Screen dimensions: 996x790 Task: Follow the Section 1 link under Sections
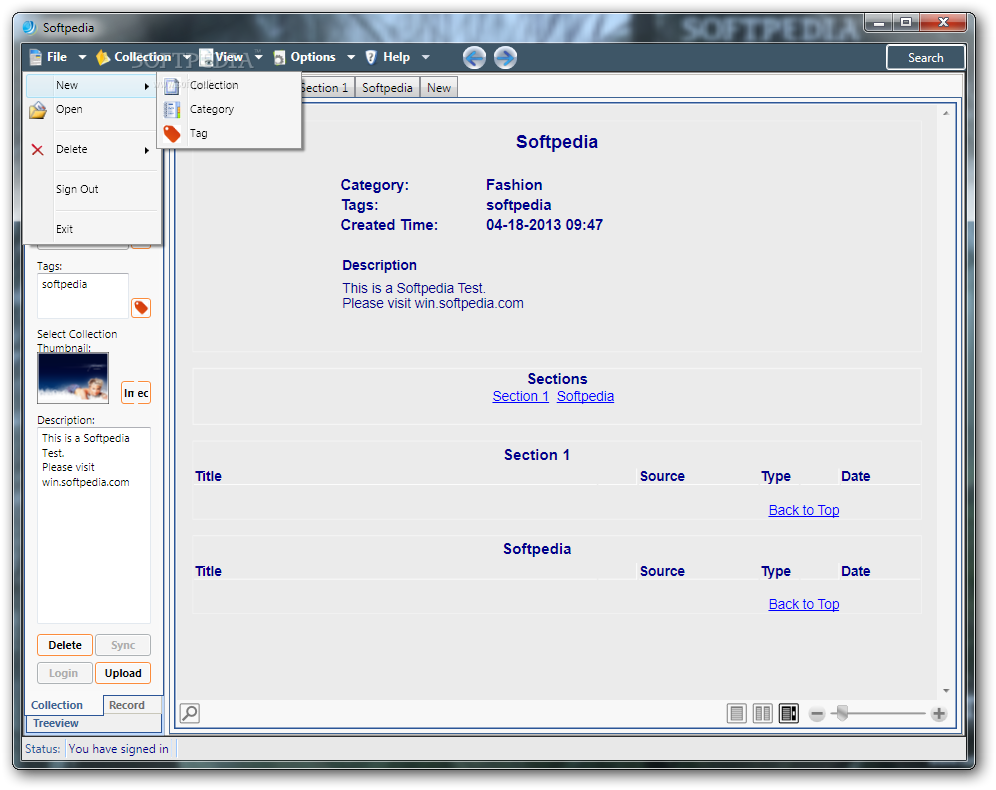point(520,396)
